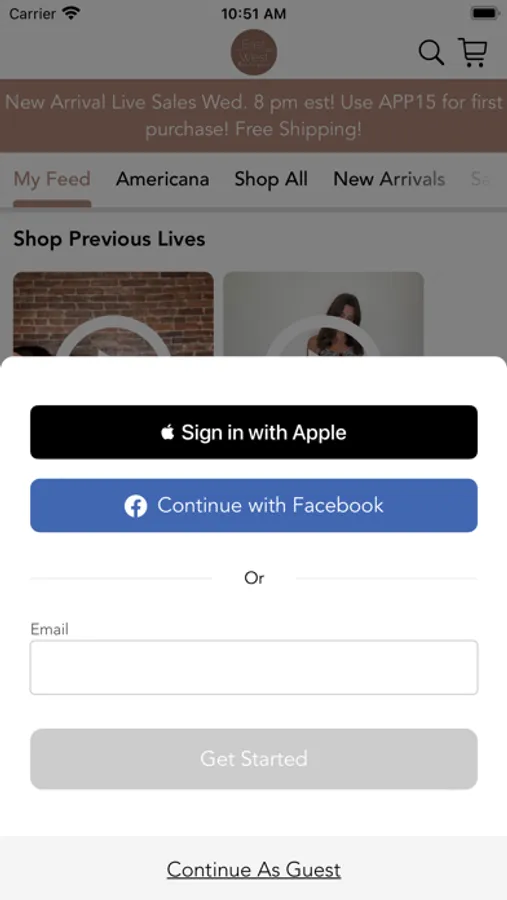Choose Continue with Facebook
The width and height of the screenshot is (507, 900).
click(254, 506)
